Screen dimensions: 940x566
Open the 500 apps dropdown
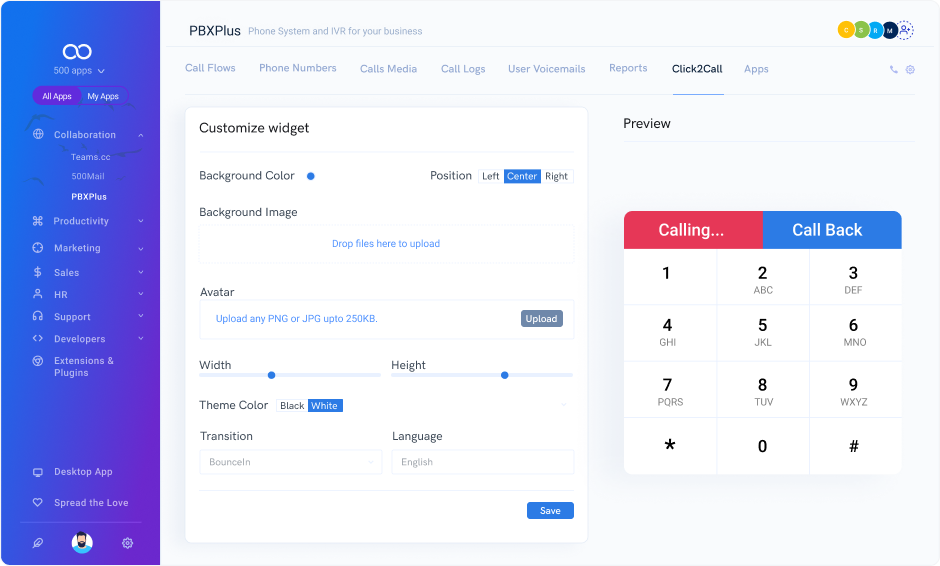tap(79, 71)
